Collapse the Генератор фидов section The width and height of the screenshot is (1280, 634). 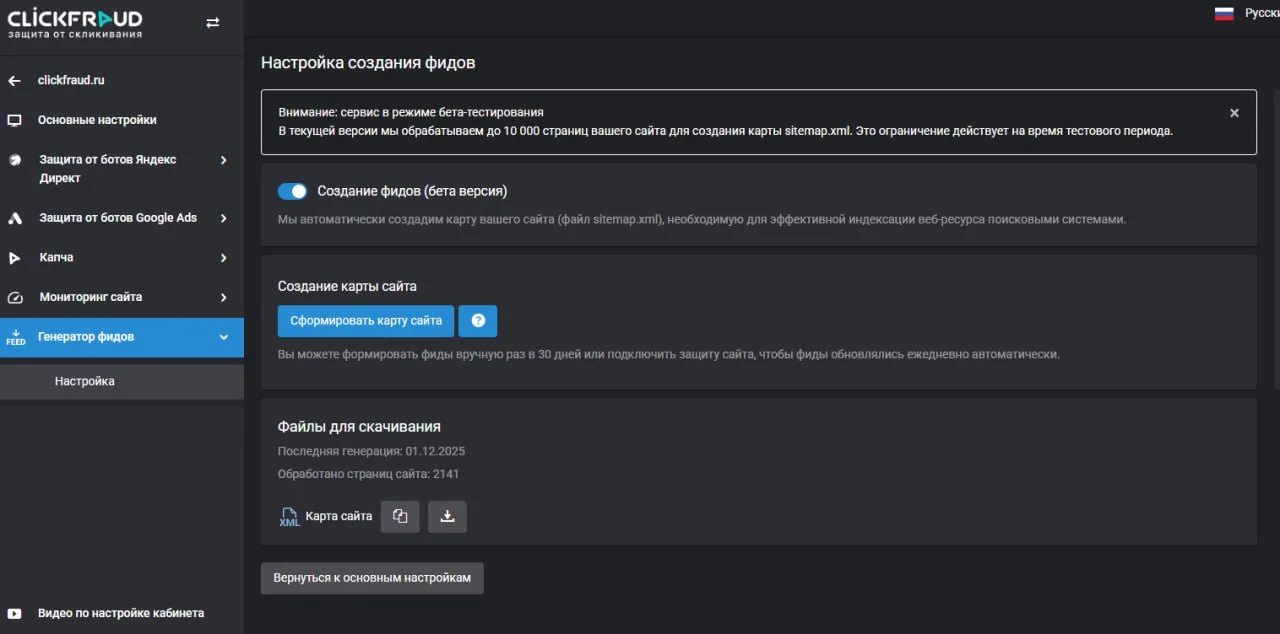tap(223, 337)
